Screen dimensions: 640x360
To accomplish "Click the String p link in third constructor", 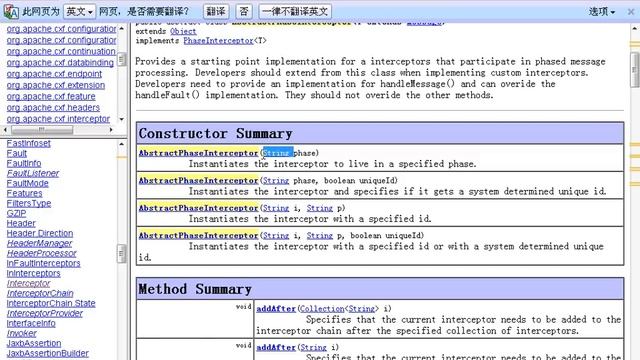I will [x=320, y=208].
